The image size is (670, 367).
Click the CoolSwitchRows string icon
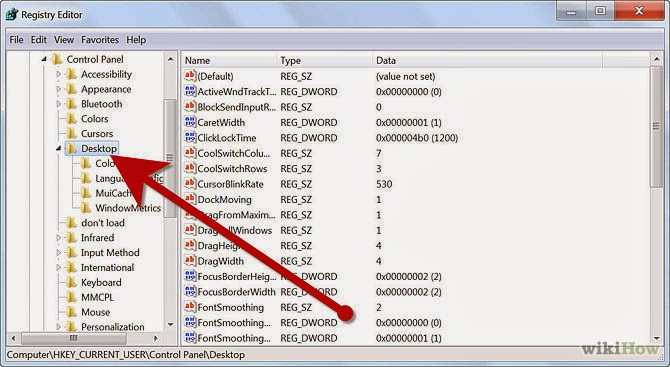190,168
